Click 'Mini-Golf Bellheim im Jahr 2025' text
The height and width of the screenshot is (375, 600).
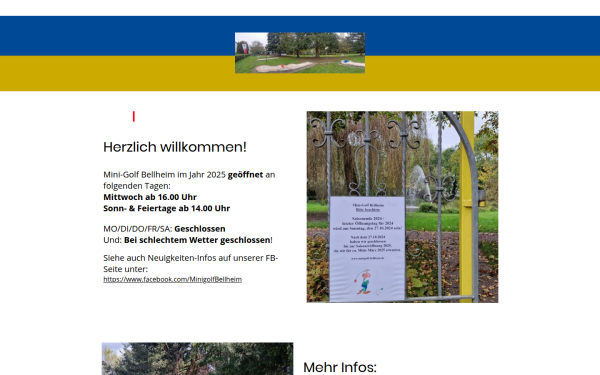[x=165, y=174]
